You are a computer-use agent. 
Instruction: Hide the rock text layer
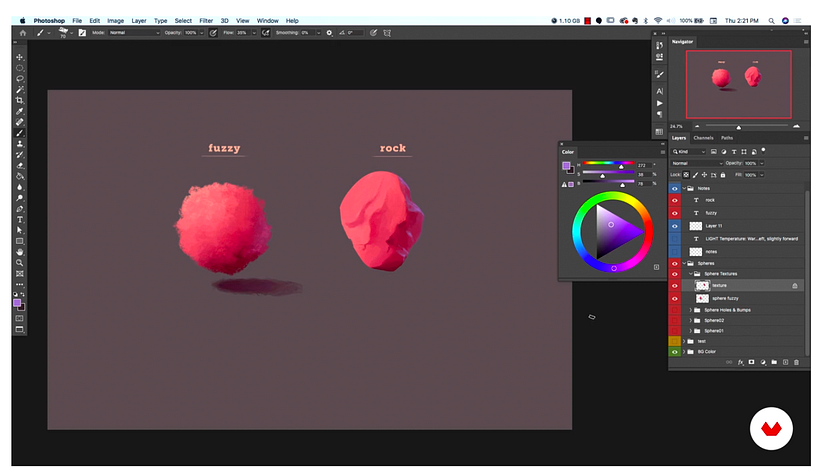[675, 200]
